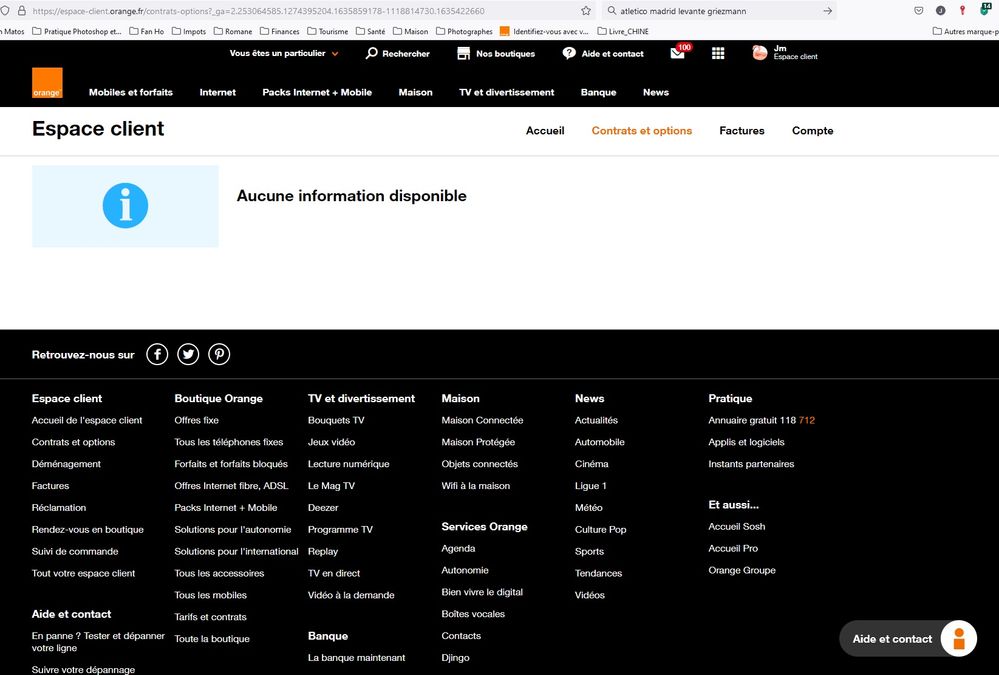Click the Facebook social icon
This screenshot has width=999, height=675.
(157, 354)
